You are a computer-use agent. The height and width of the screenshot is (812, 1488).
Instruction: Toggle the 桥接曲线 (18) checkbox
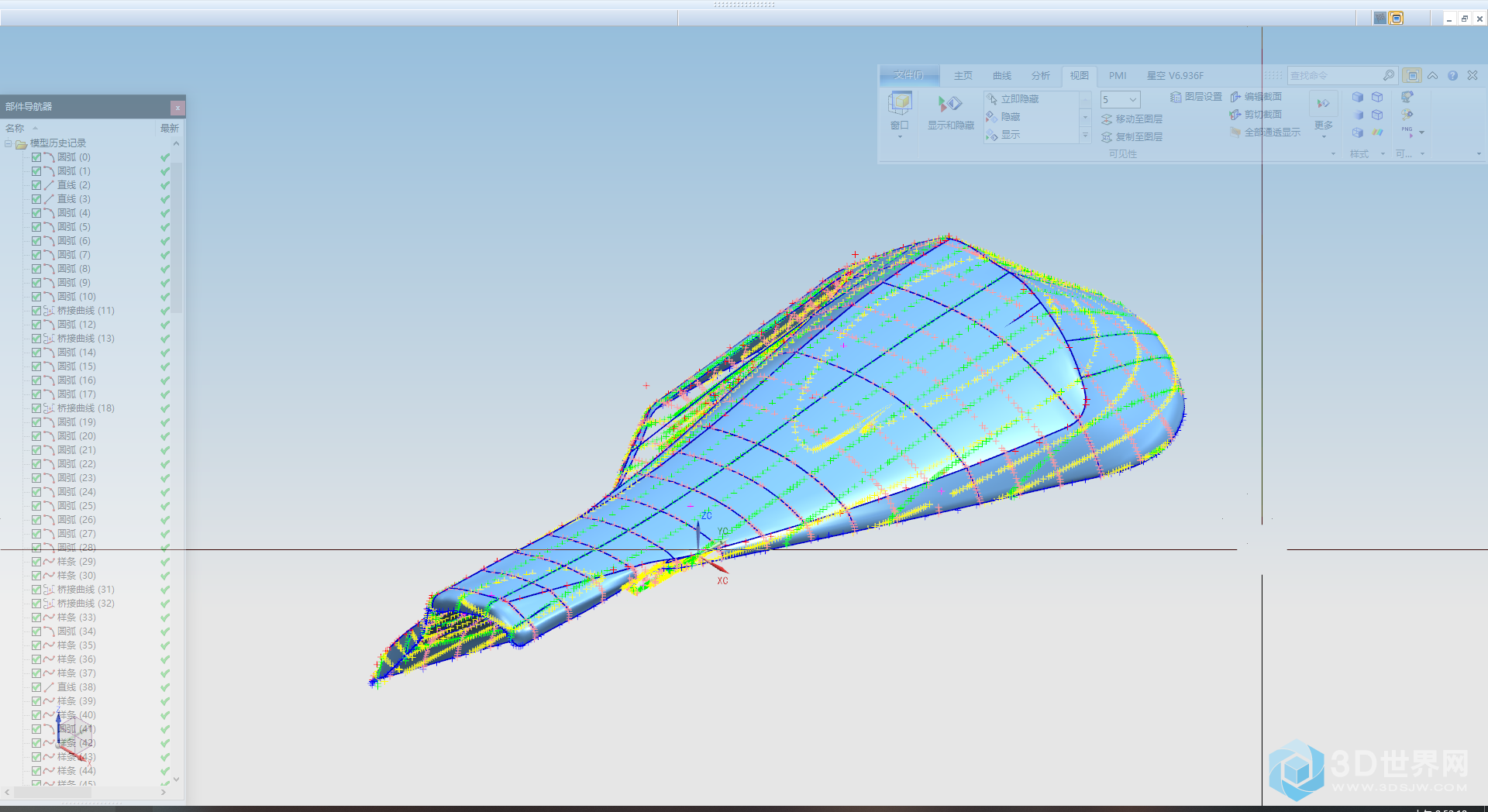(36, 408)
